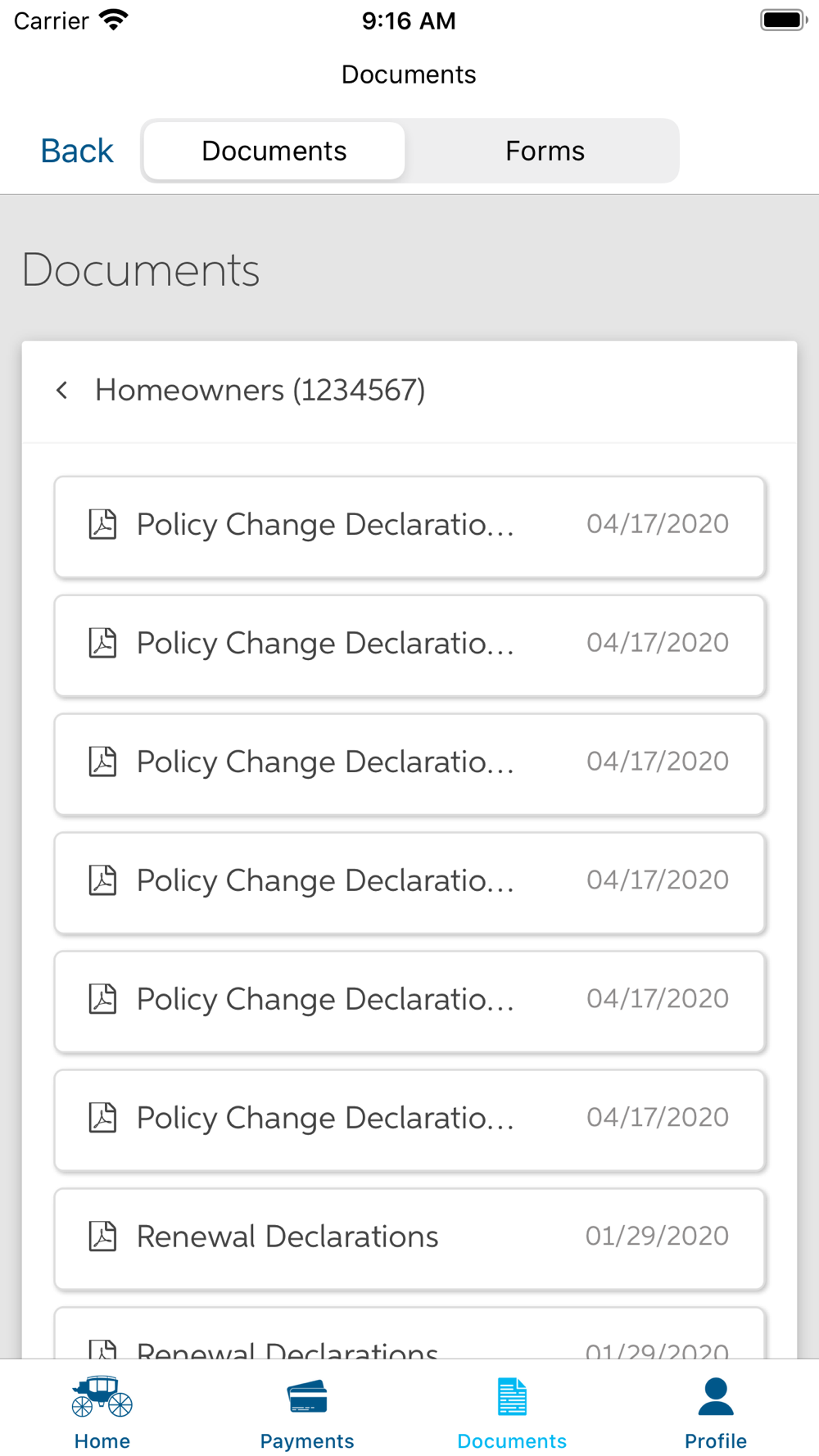Tap the 04/17/2020 date on first document
Image resolution: width=819 pixels, height=1456 pixels.
(658, 524)
